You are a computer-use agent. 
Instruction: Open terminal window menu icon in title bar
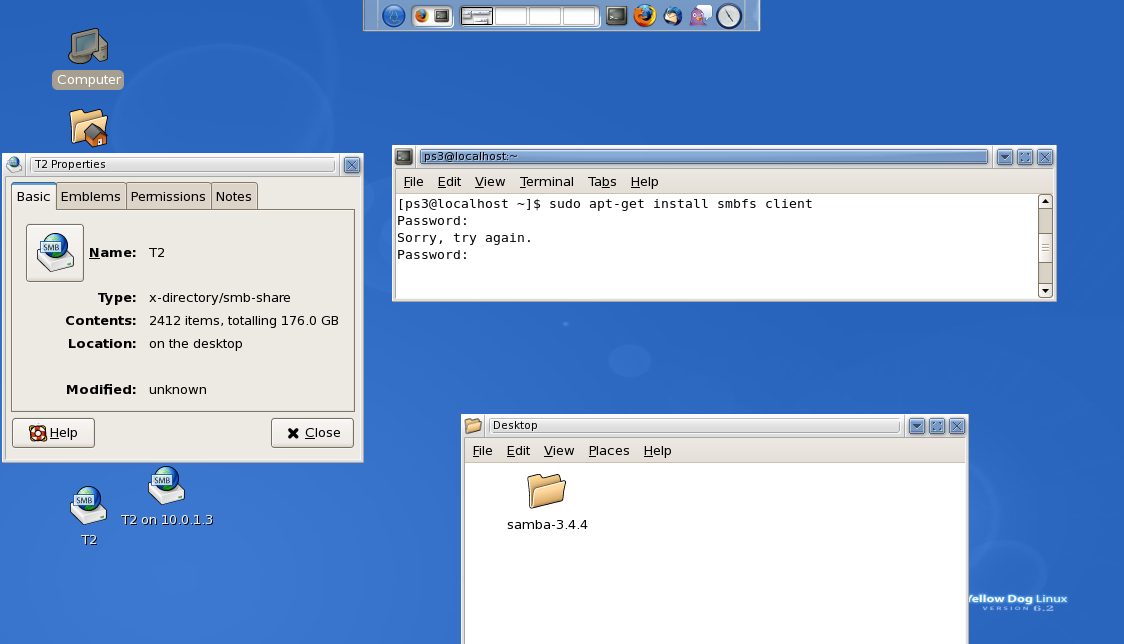[x=404, y=156]
